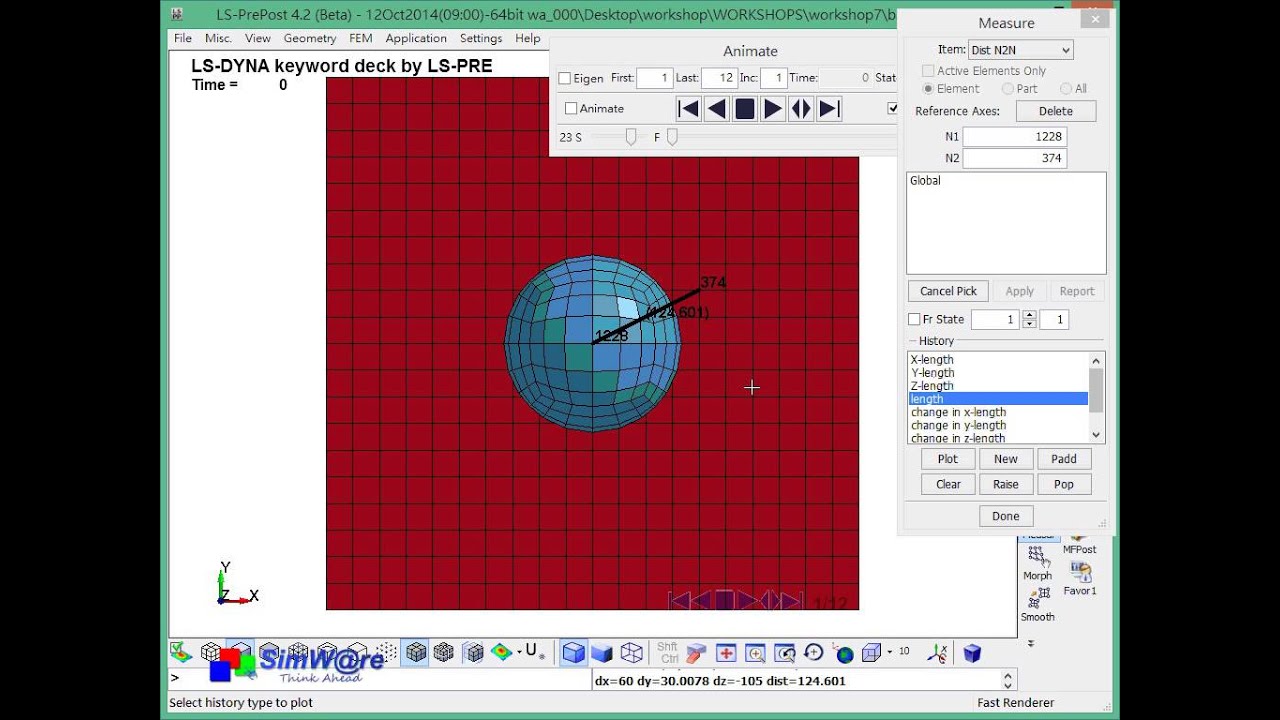1280x720 pixels.
Task: Open the Item Dist N2N dropdown
Action: coord(1020,50)
